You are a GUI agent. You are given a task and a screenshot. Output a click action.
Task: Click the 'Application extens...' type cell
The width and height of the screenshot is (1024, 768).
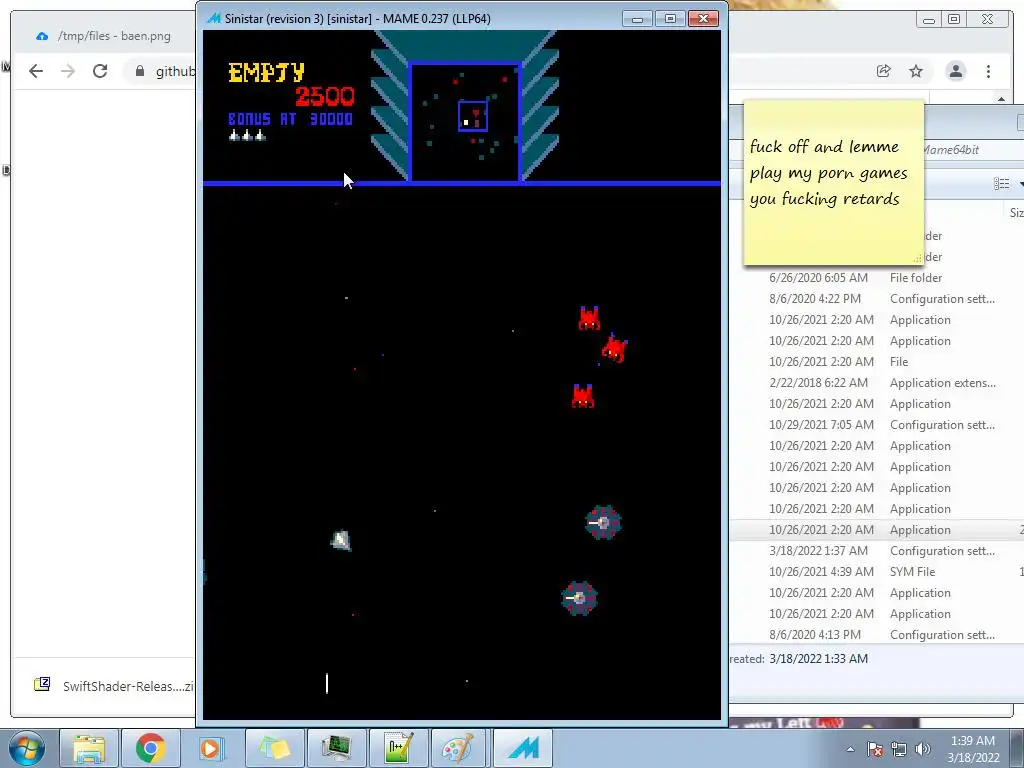942,383
